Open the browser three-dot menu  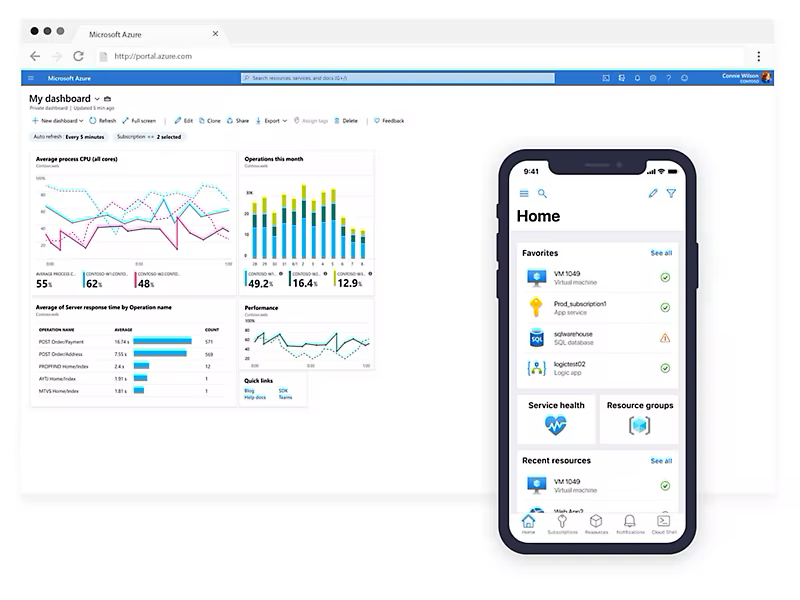pyautogui.click(x=758, y=56)
